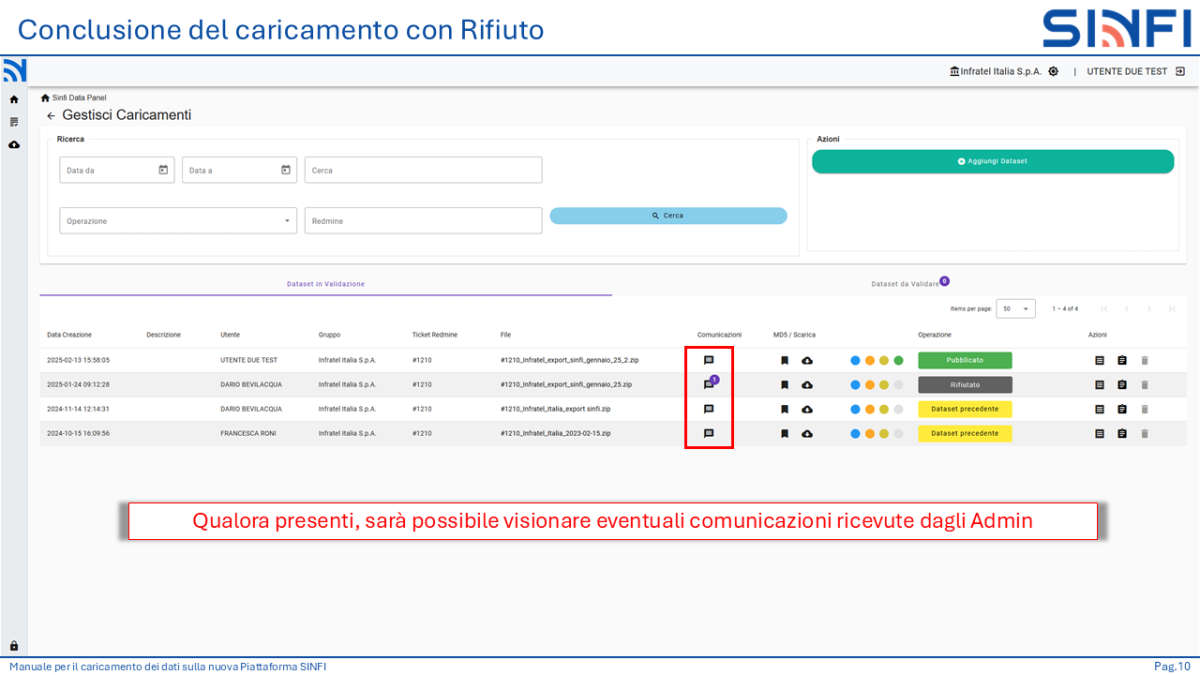Click MD5 bookmark icon on Pubblicato row
1200x675 pixels.
click(785, 359)
